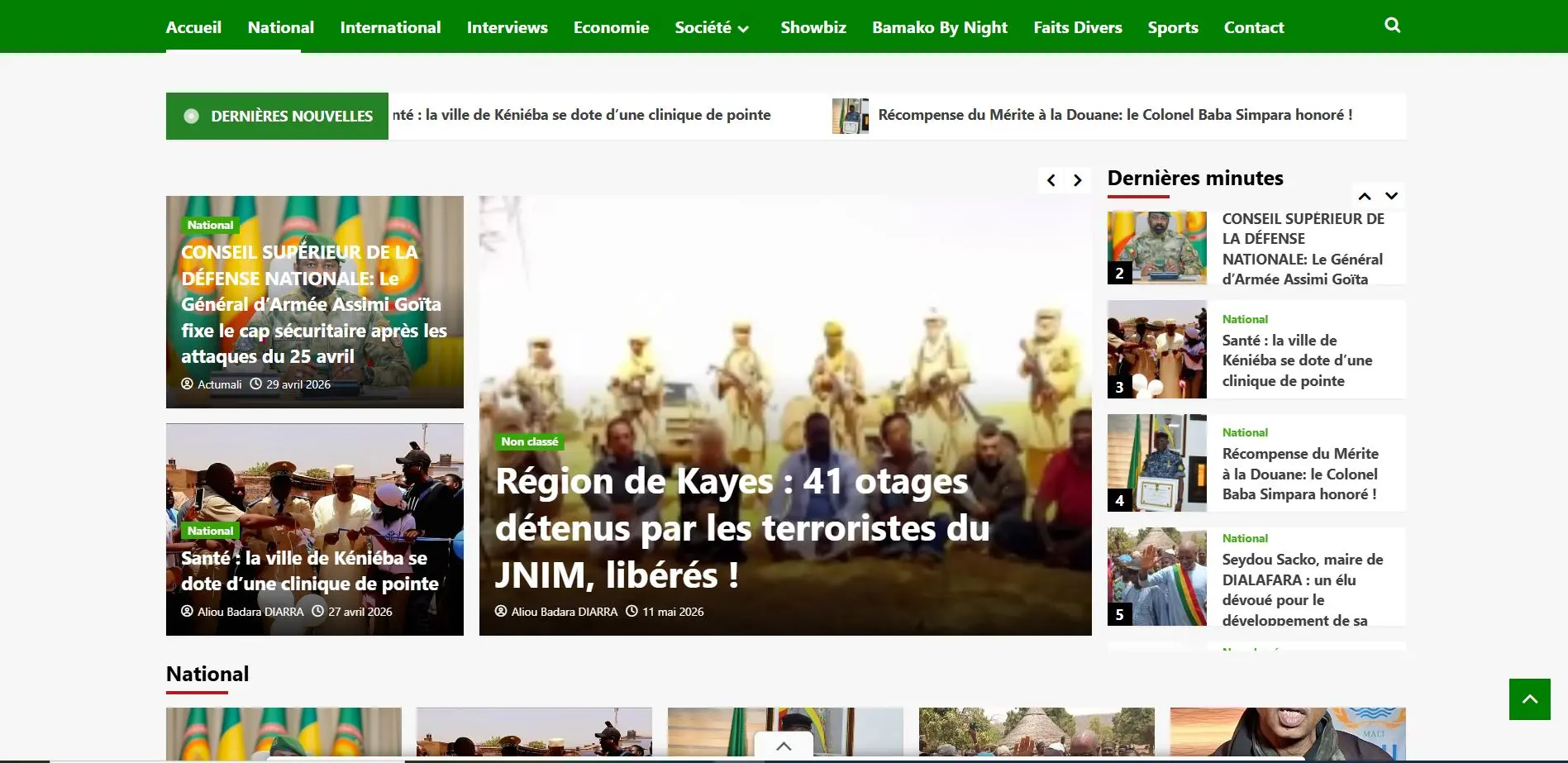1568x763 pixels.
Task: Click the Dernières Nouvelles label
Action: (292, 117)
